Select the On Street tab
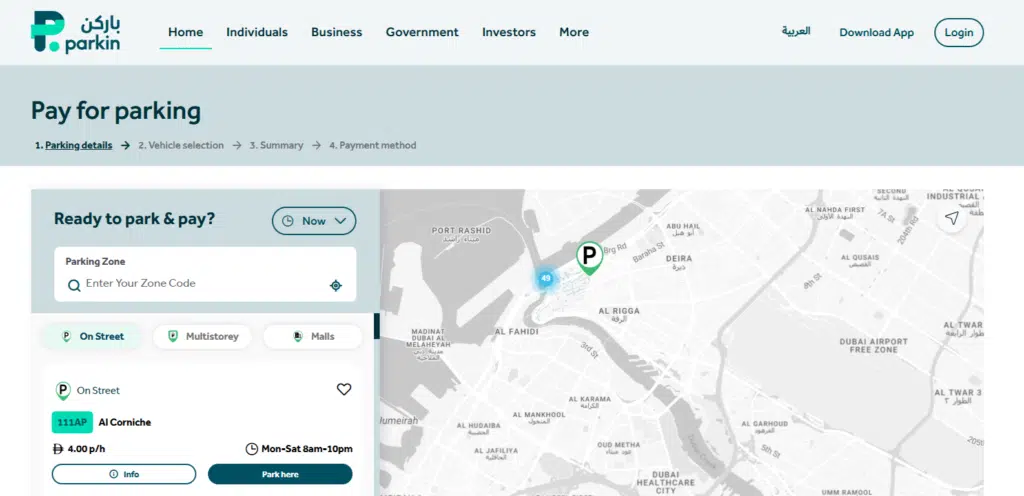The width and height of the screenshot is (1024, 496). pos(92,337)
